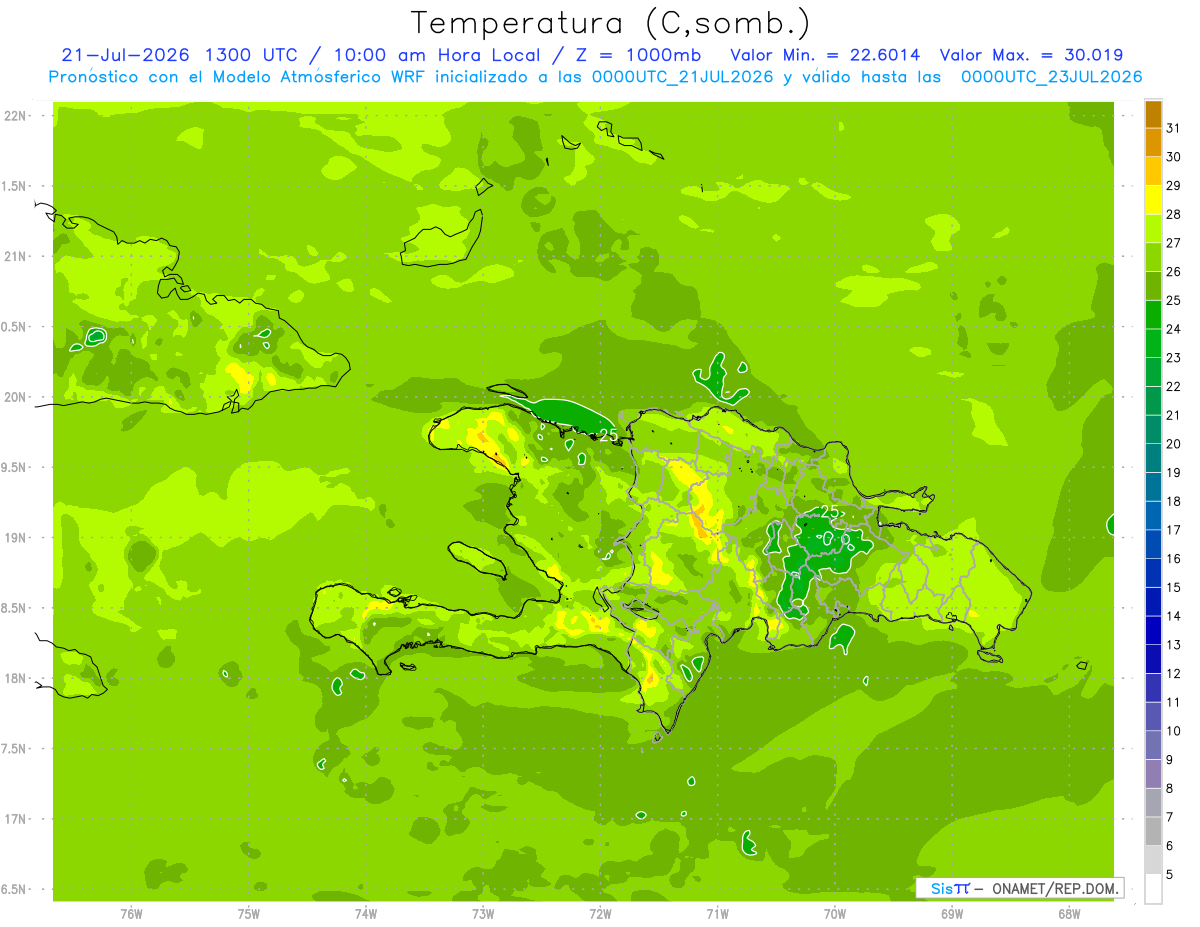Screen dimensions: 1200x927
Task: Click the '72W' longitude label
Action: point(600,913)
